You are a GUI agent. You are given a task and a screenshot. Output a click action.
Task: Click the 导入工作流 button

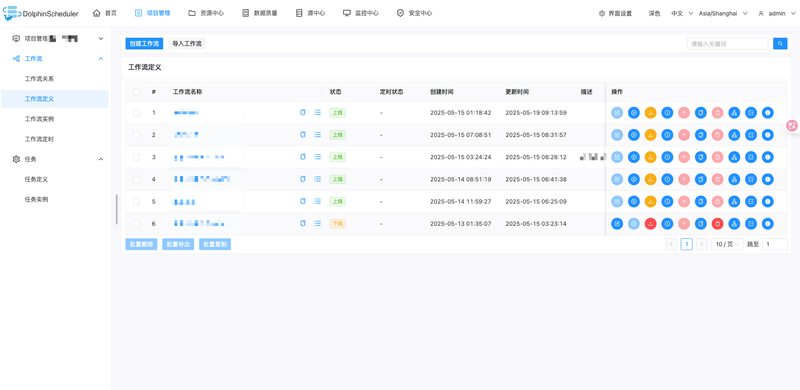pos(187,44)
